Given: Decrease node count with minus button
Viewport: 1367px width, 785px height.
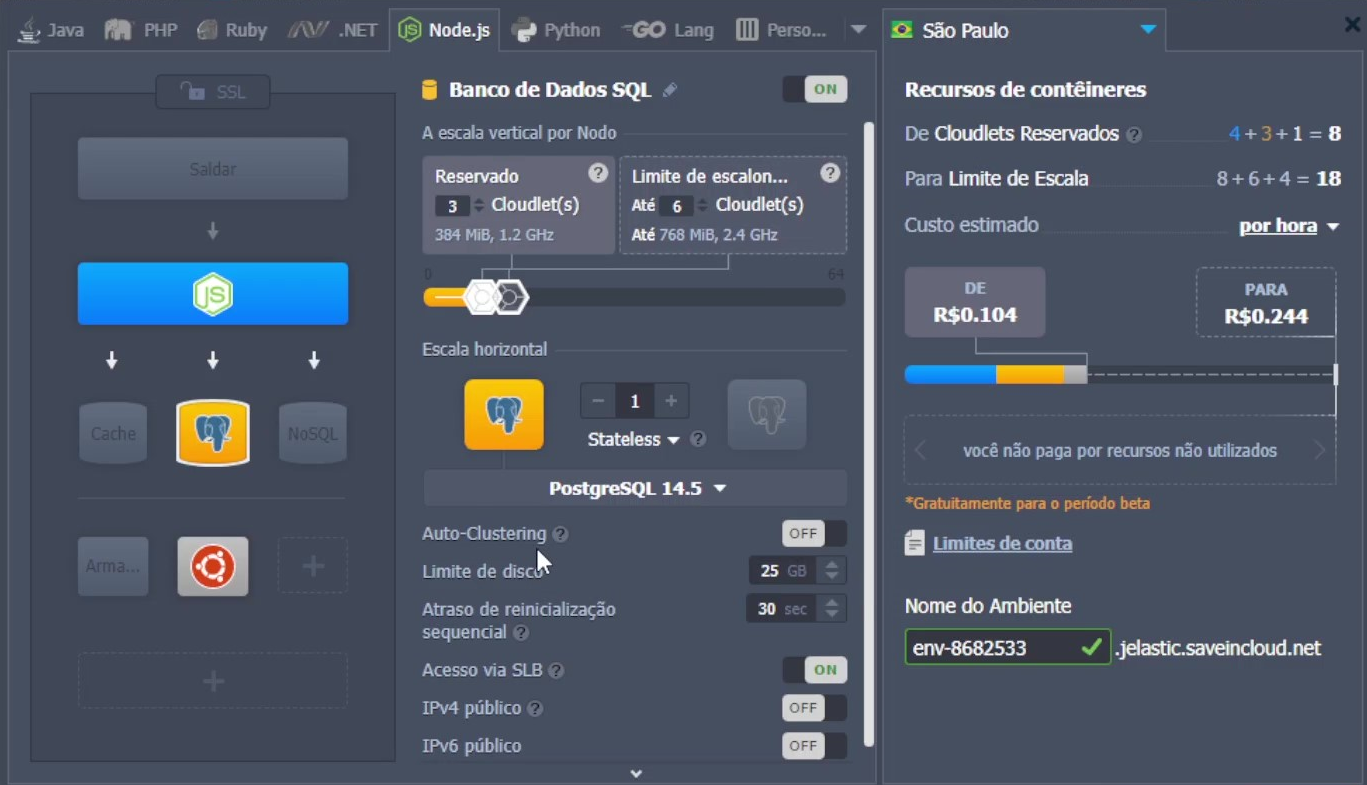Looking at the screenshot, I should pyautogui.click(x=598, y=401).
